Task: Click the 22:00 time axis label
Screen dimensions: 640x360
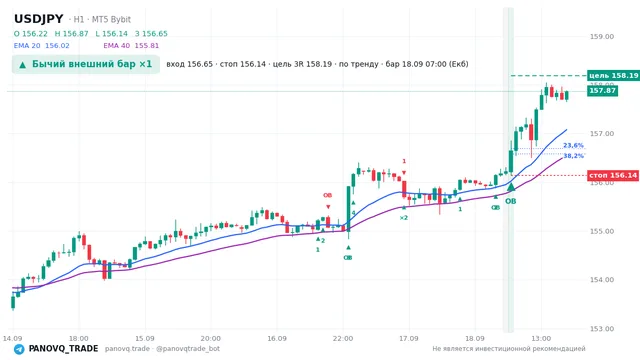Action: 343,338
